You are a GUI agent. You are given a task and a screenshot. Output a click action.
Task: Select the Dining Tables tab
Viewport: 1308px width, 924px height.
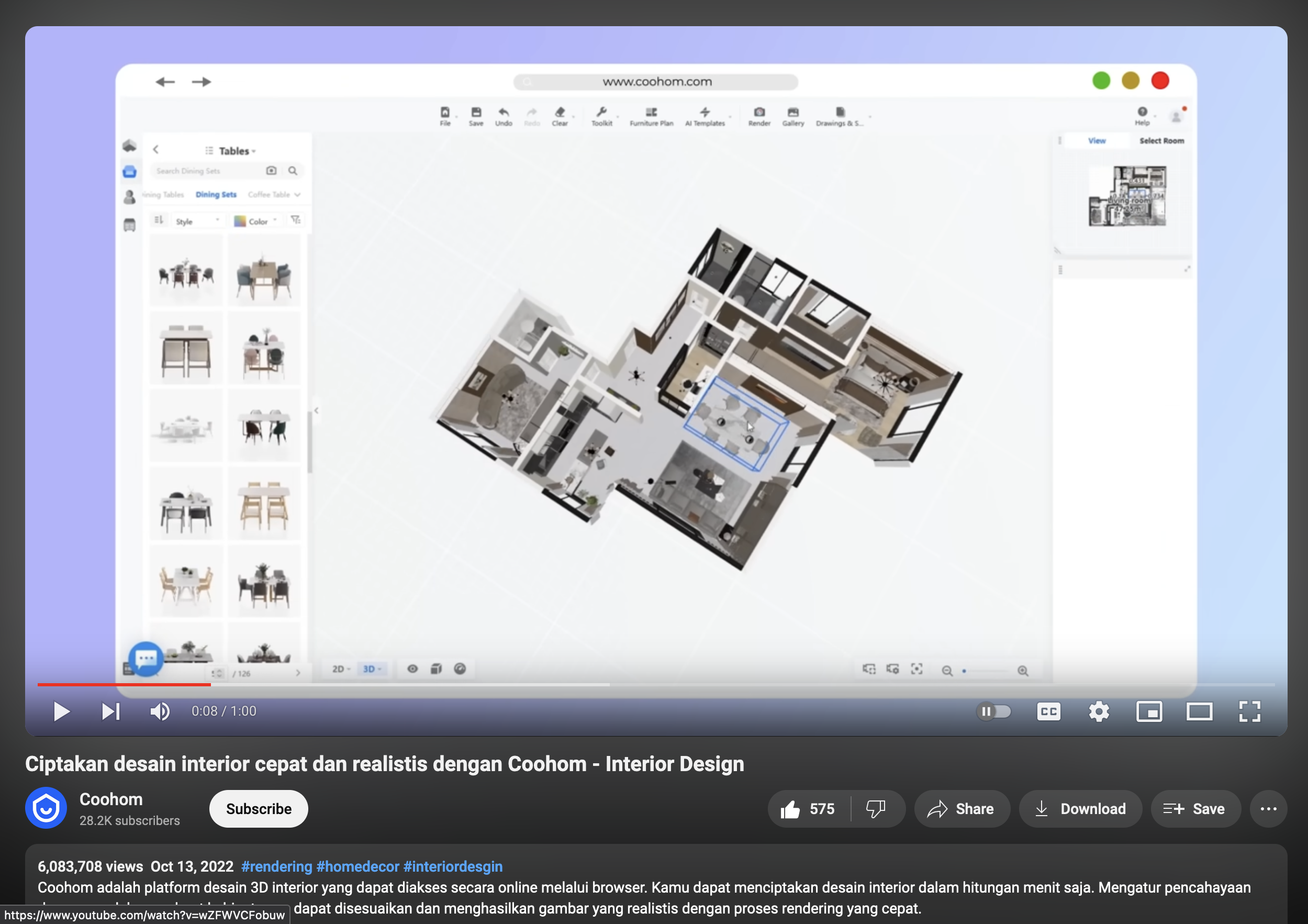[162, 195]
